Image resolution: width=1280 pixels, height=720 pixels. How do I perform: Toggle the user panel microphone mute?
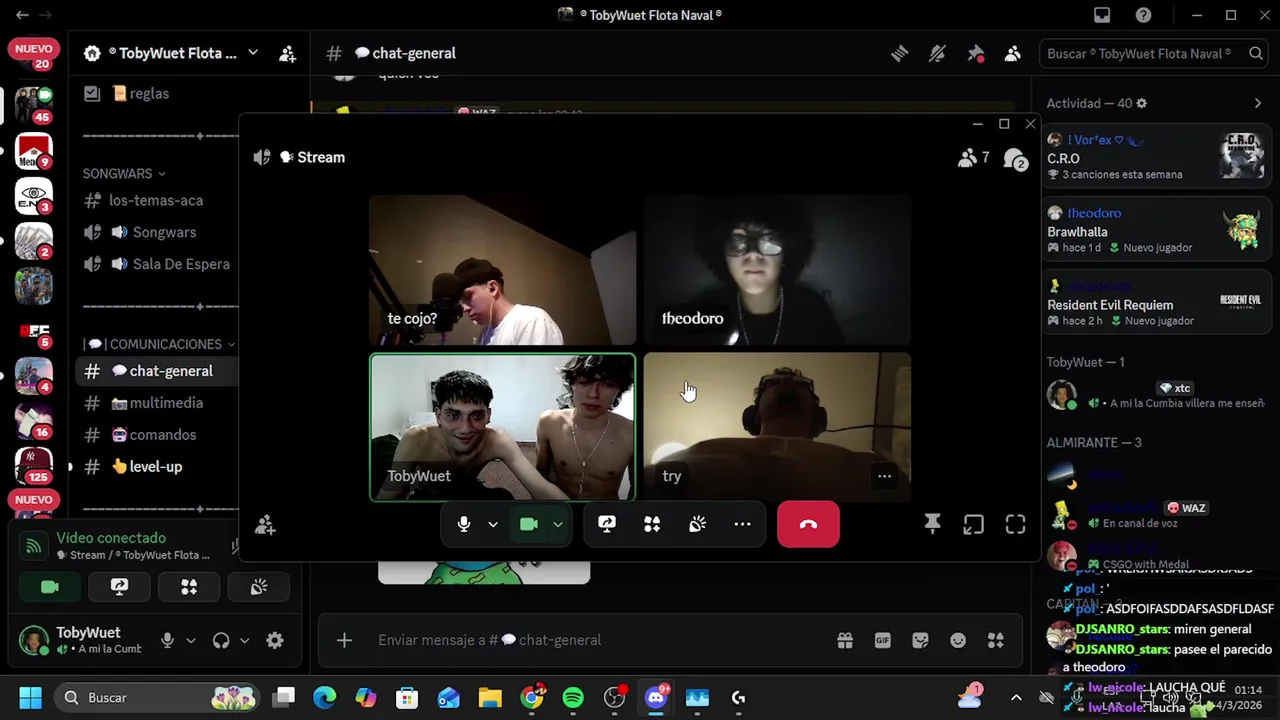(167, 641)
